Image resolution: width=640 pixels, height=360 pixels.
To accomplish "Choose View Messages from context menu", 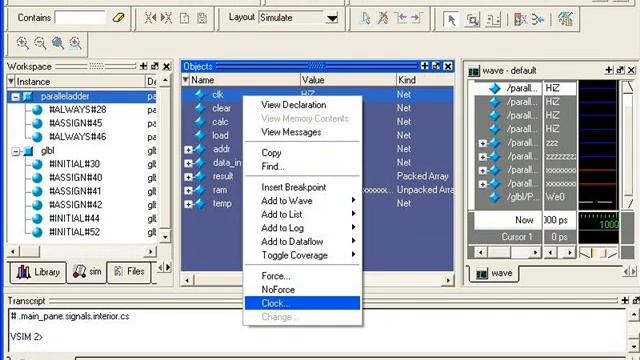I will pyautogui.click(x=291, y=132).
